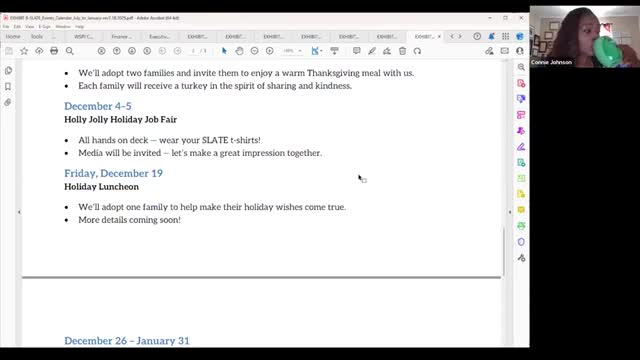The width and height of the screenshot is (640, 360).
Task: Switch to the Home tab
Action: click(13, 37)
